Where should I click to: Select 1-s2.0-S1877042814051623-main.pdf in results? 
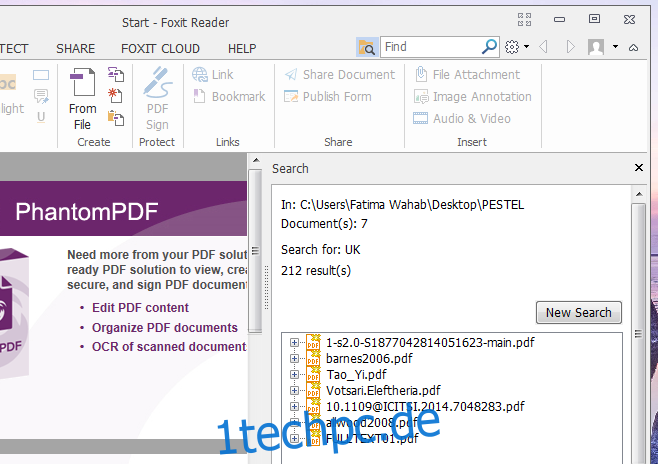tap(430, 342)
